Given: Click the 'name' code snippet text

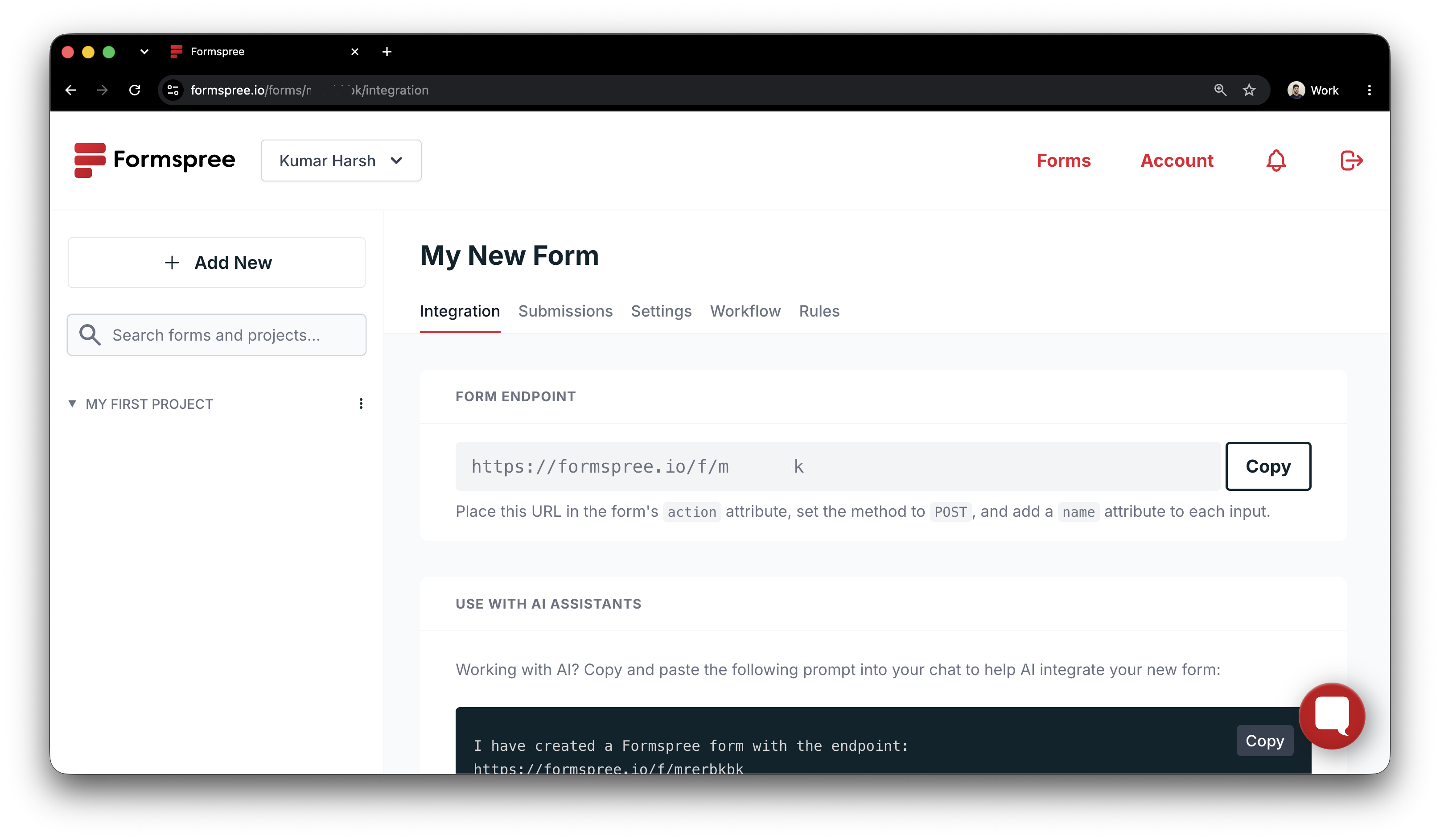Looking at the screenshot, I should click(1078, 512).
